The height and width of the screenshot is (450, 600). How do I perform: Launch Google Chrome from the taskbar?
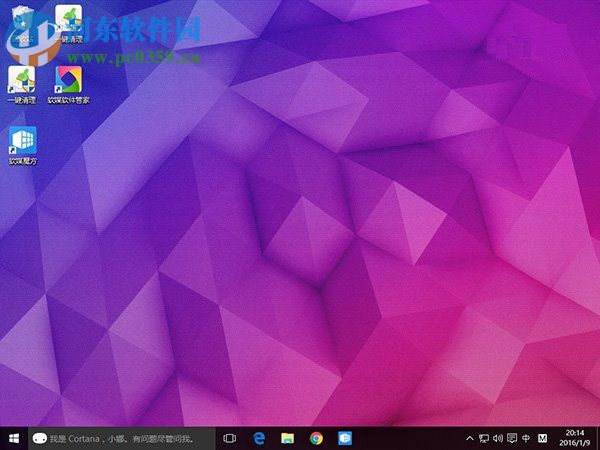coord(316,439)
